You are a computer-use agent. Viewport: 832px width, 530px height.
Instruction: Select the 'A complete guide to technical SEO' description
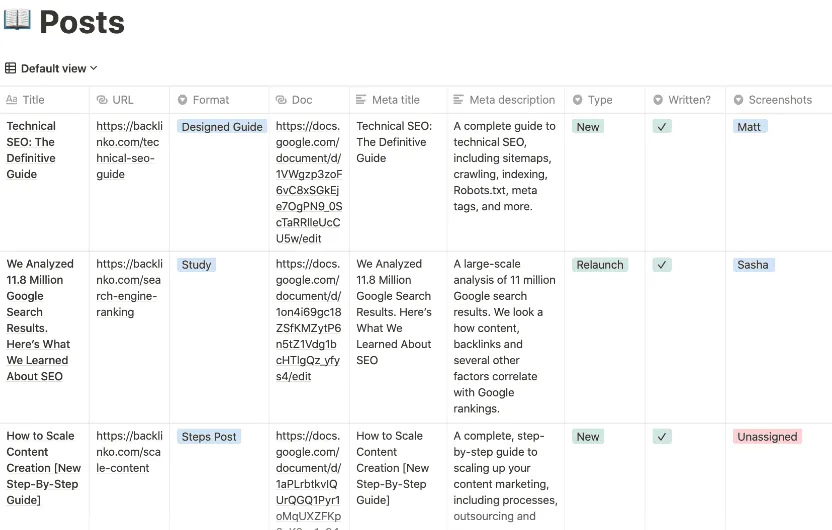tap(506, 182)
